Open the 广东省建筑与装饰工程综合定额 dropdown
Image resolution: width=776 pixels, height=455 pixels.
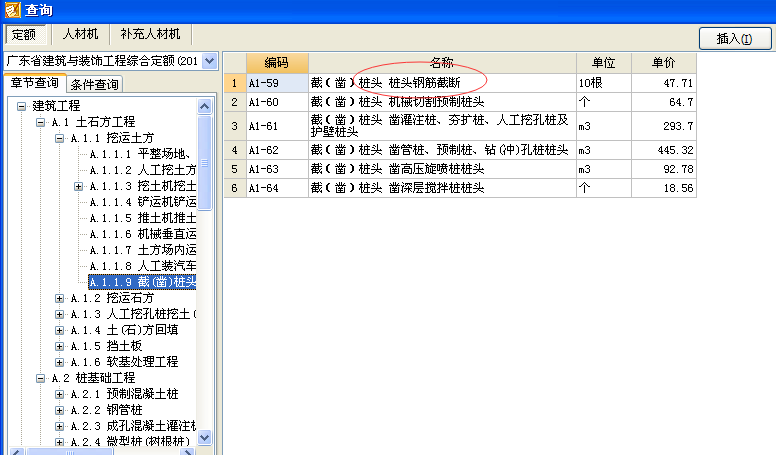point(210,61)
